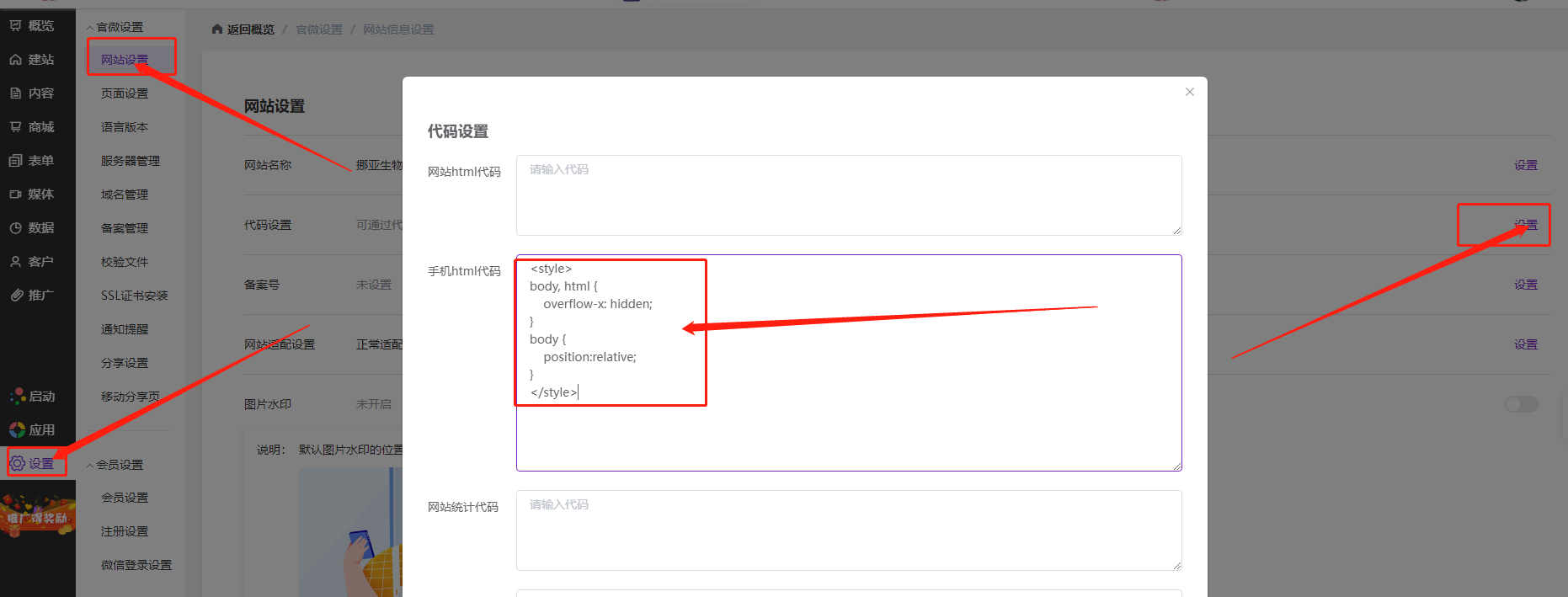Open the 客户 customers icon

pyautogui.click(x=16, y=262)
